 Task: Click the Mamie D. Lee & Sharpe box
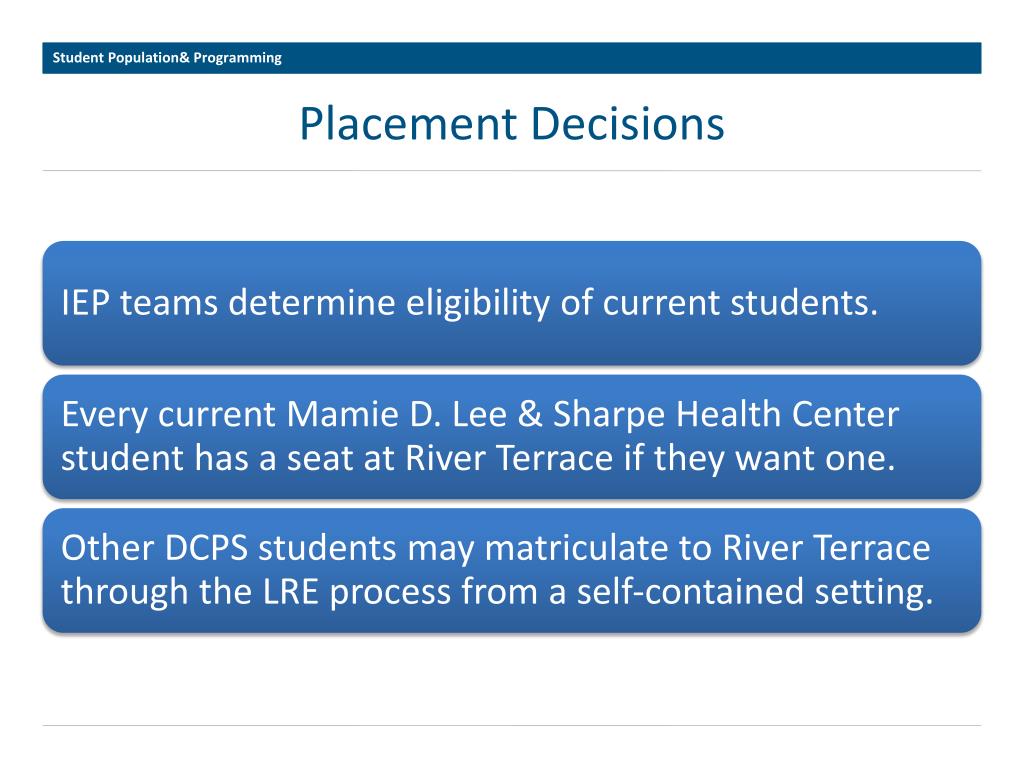click(512, 436)
